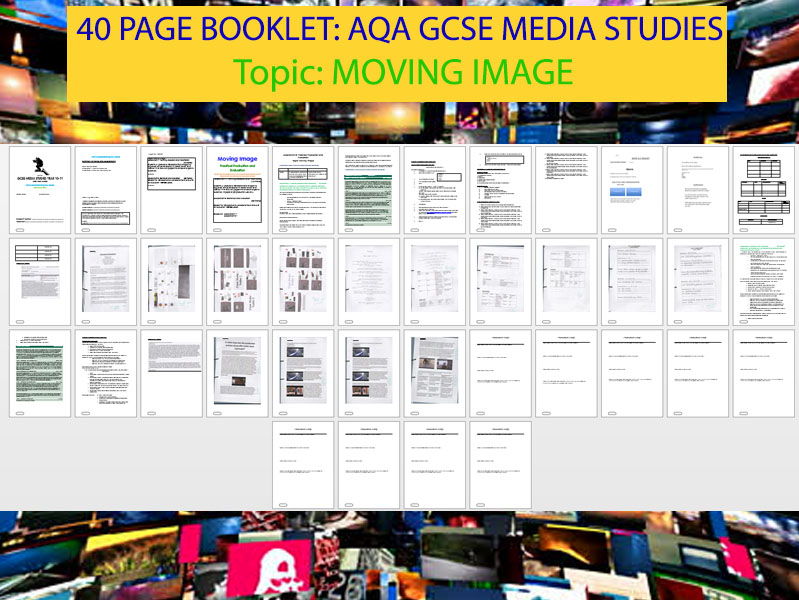Select the page thumbnail titled "Moving Image"

click(237, 190)
